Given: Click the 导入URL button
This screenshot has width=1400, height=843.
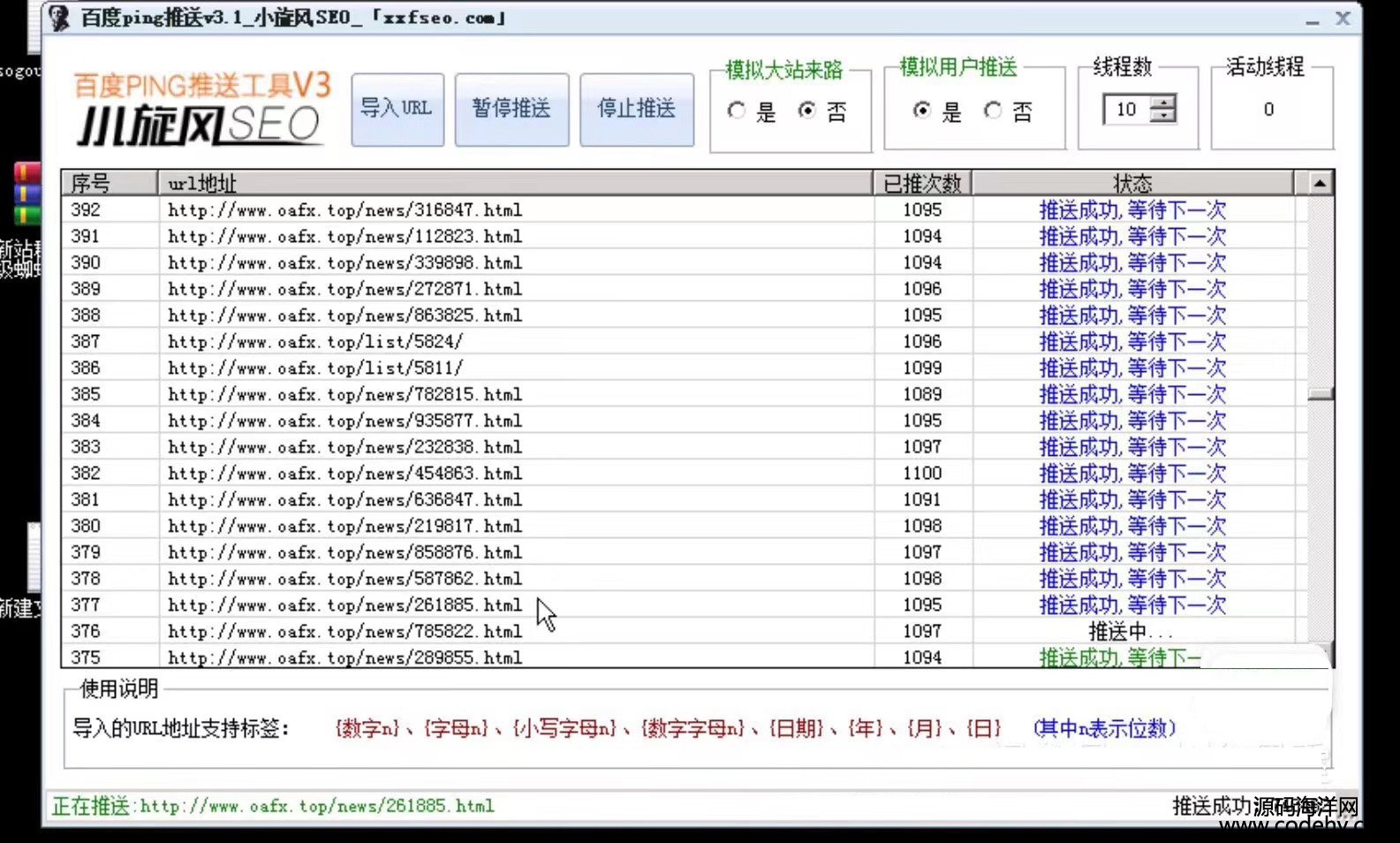Looking at the screenshot, I should tap(397, 110).
